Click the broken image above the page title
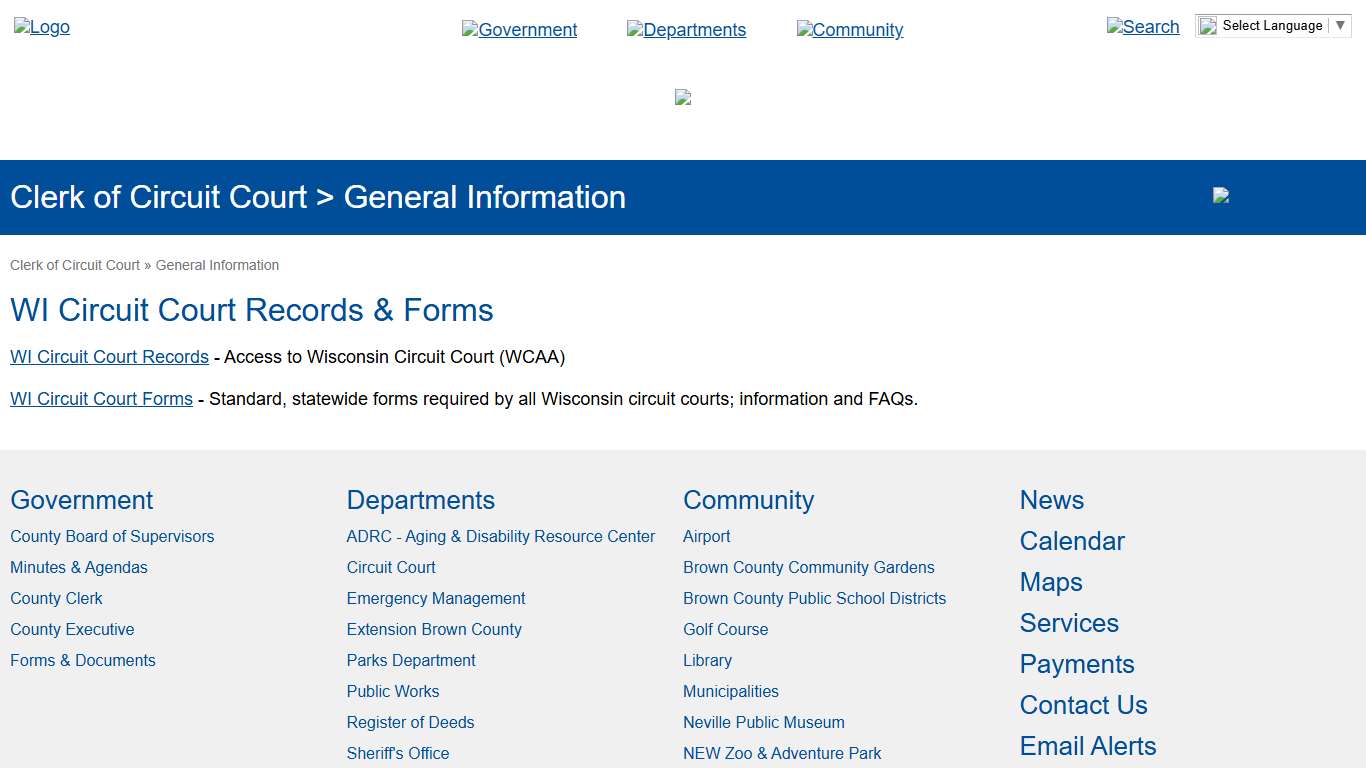Screen dimensions: 1366x768 point(682,97)
